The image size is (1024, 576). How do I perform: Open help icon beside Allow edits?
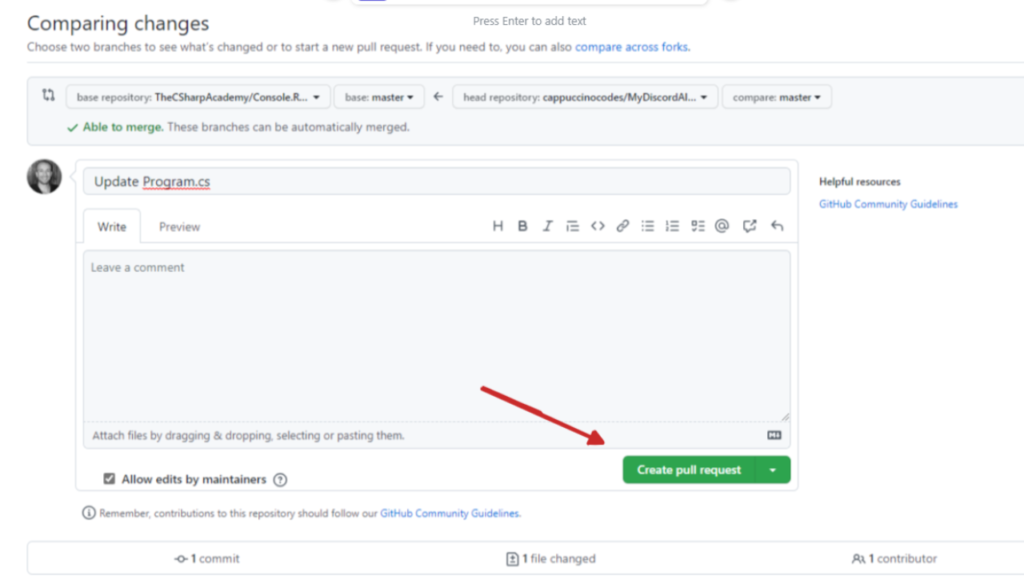(x=280, y=479)
